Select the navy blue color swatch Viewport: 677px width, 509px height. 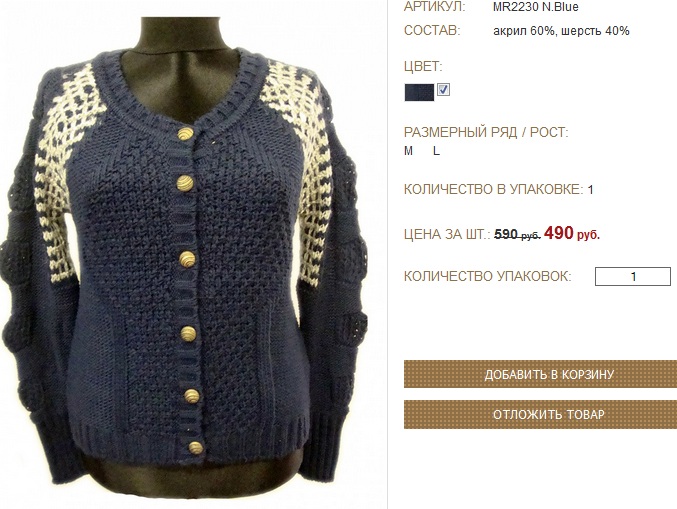click(419, 92)
